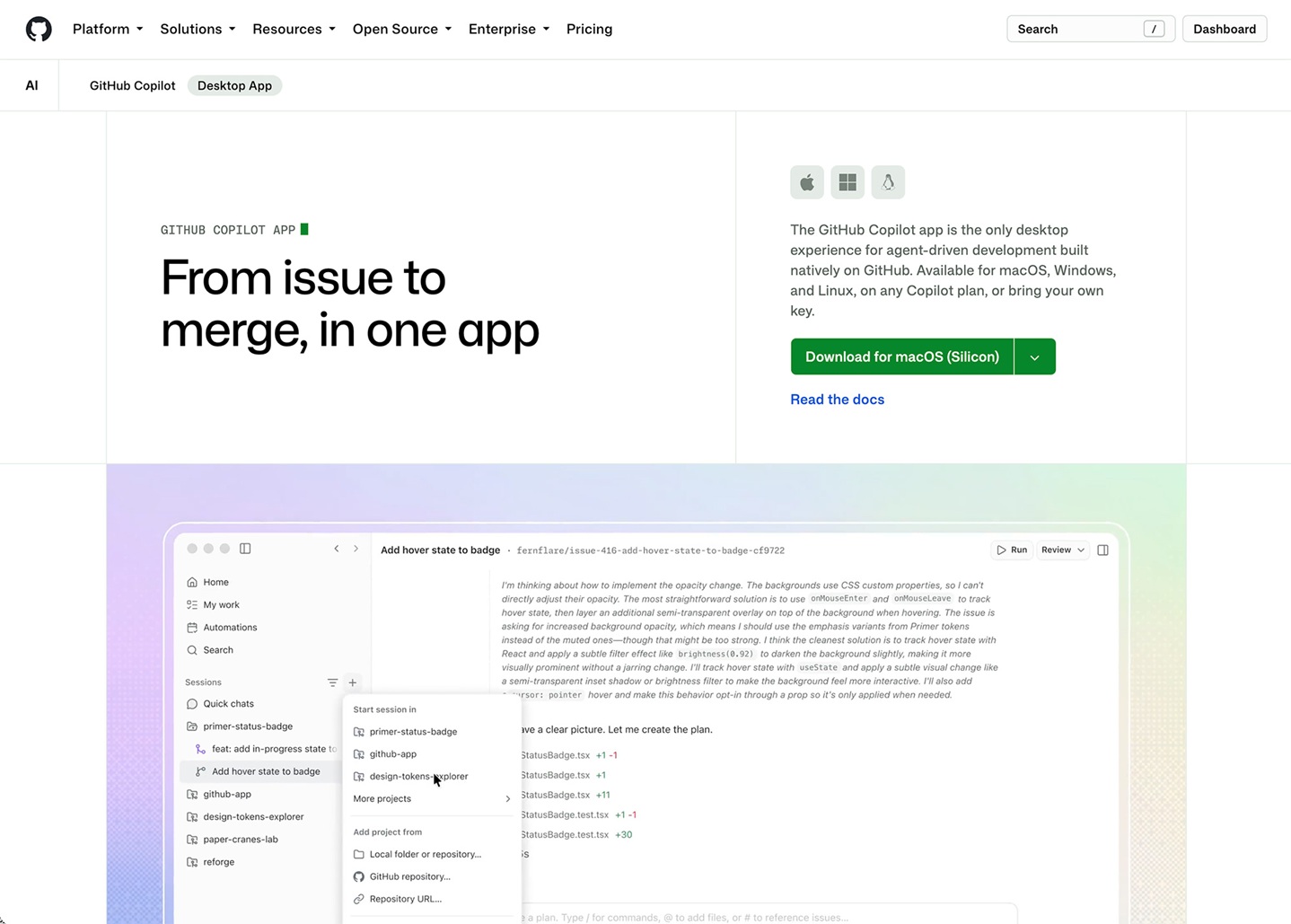Click the slash shortcut key hint in Search
The image size is (1291, 924).
(x=1155, y=29)
